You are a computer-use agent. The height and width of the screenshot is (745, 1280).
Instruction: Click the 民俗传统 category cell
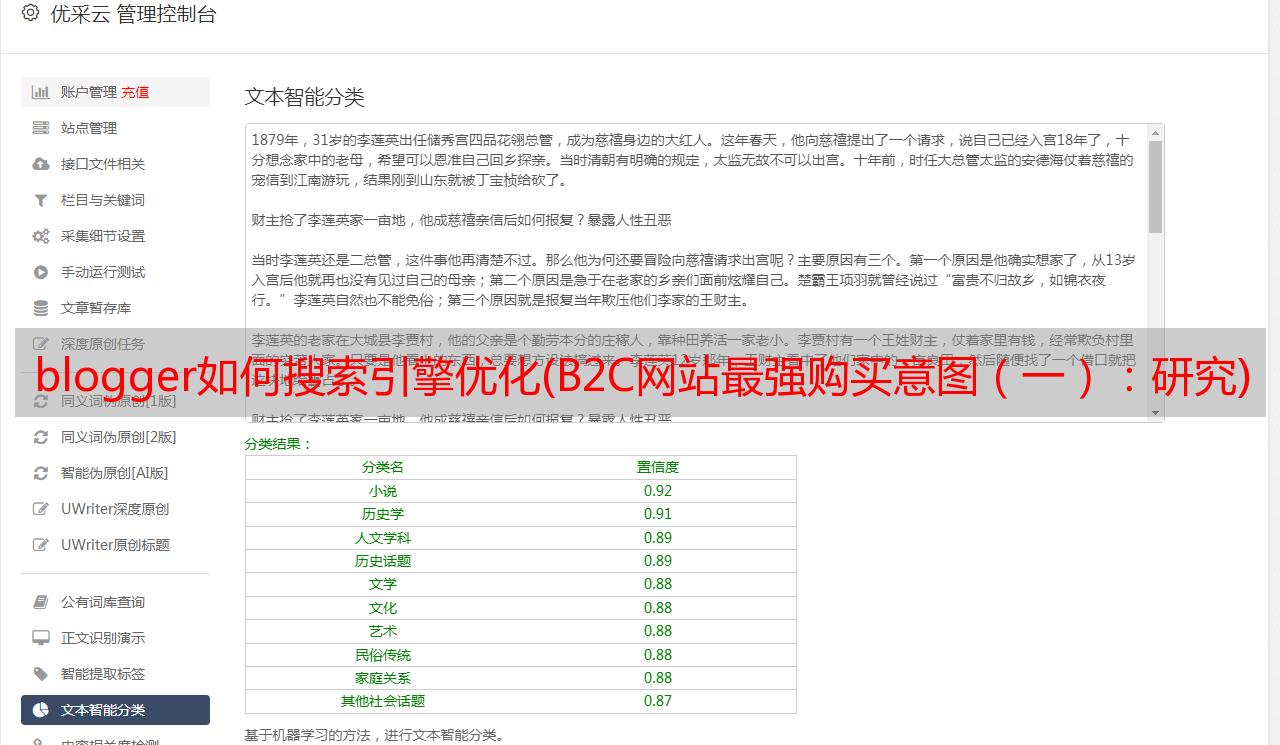click(383, 655)
